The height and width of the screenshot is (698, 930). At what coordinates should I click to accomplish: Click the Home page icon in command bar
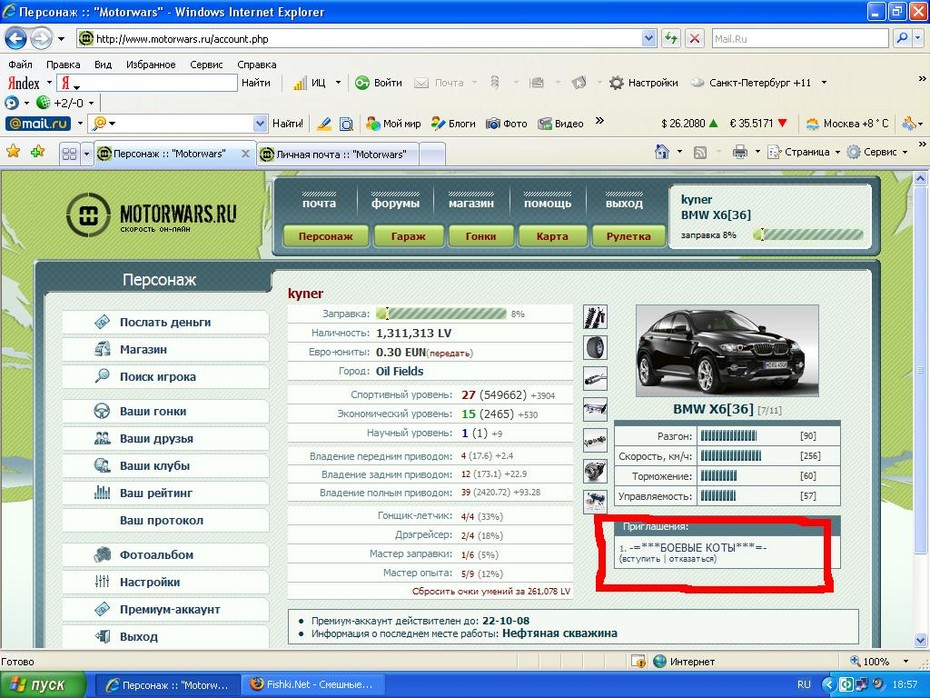coord(662,152)
